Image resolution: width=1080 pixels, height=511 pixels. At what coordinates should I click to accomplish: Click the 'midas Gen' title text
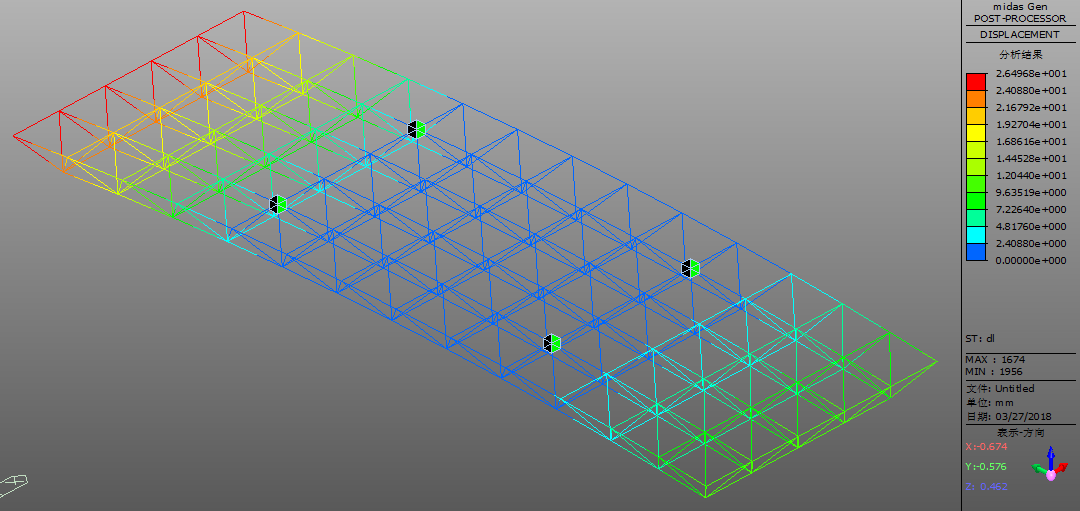1020,6
